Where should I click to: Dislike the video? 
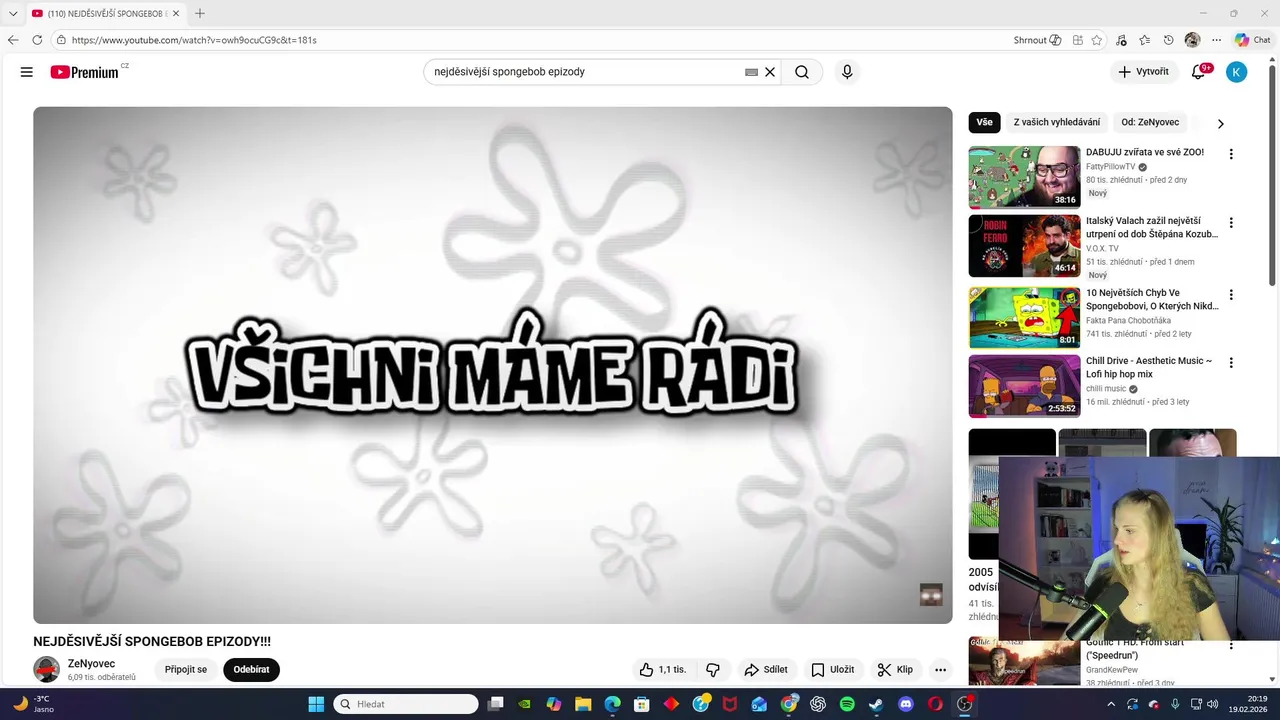coord(713,670)
